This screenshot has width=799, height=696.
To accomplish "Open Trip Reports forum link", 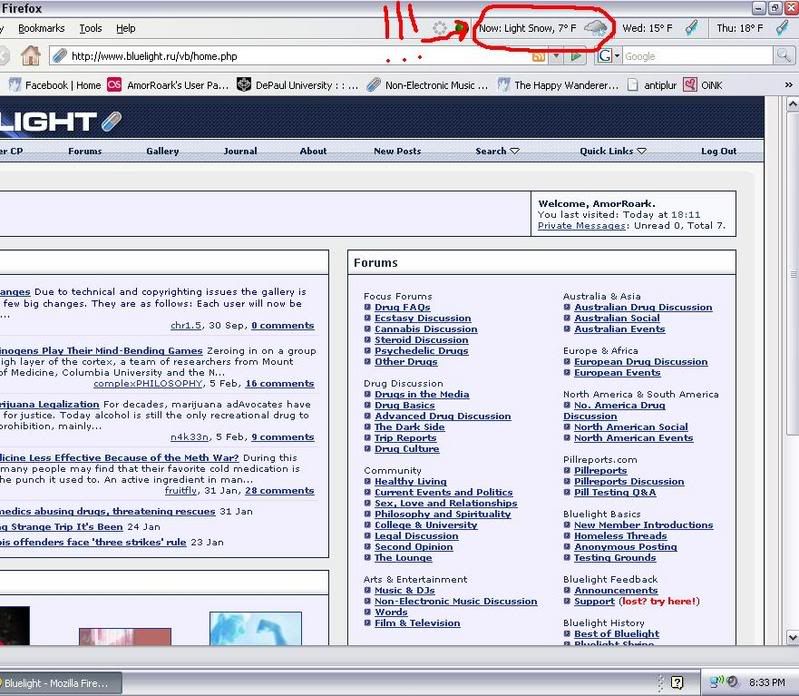I will [406, 438].
